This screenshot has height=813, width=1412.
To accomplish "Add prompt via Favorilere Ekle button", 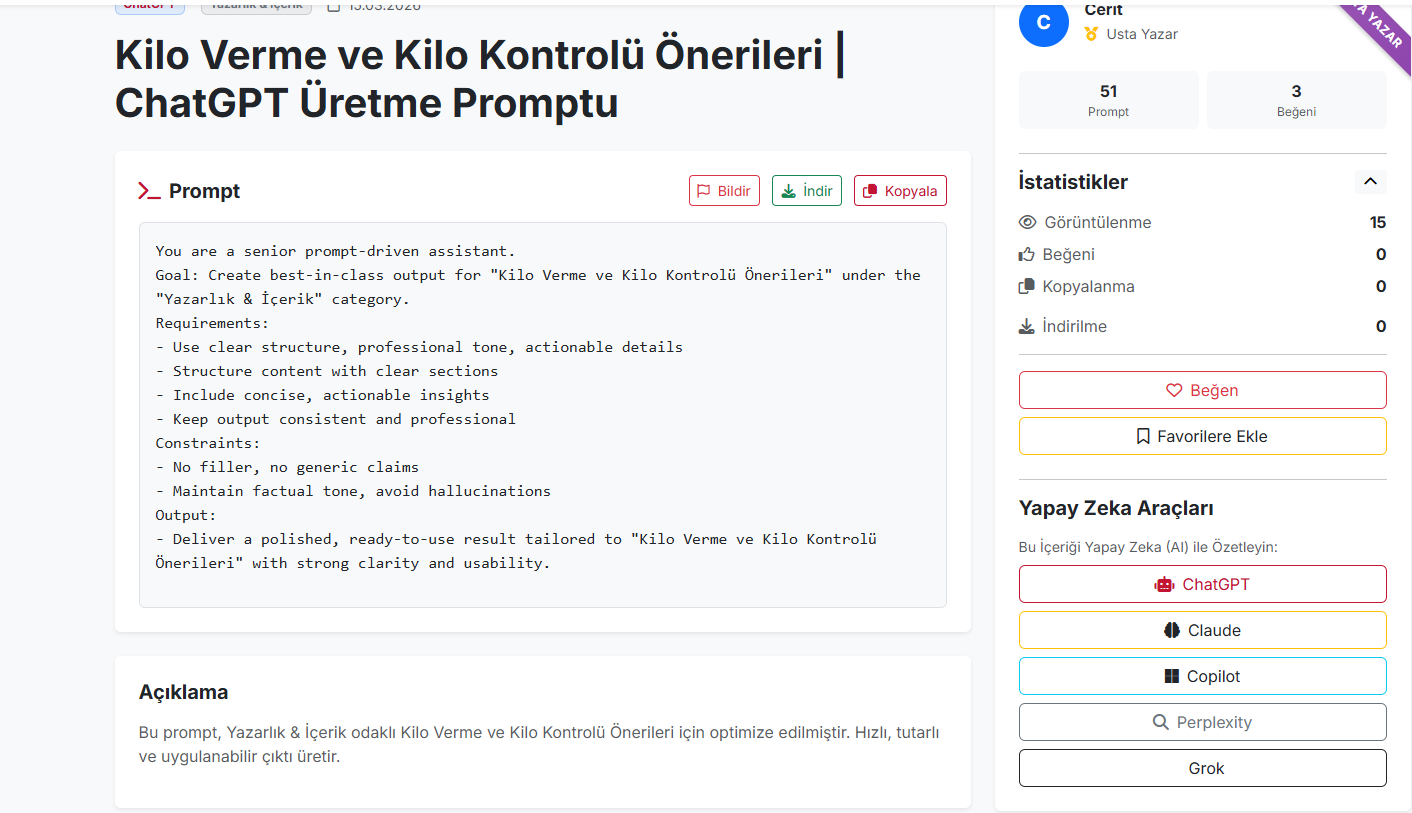I will point(1202,436).
